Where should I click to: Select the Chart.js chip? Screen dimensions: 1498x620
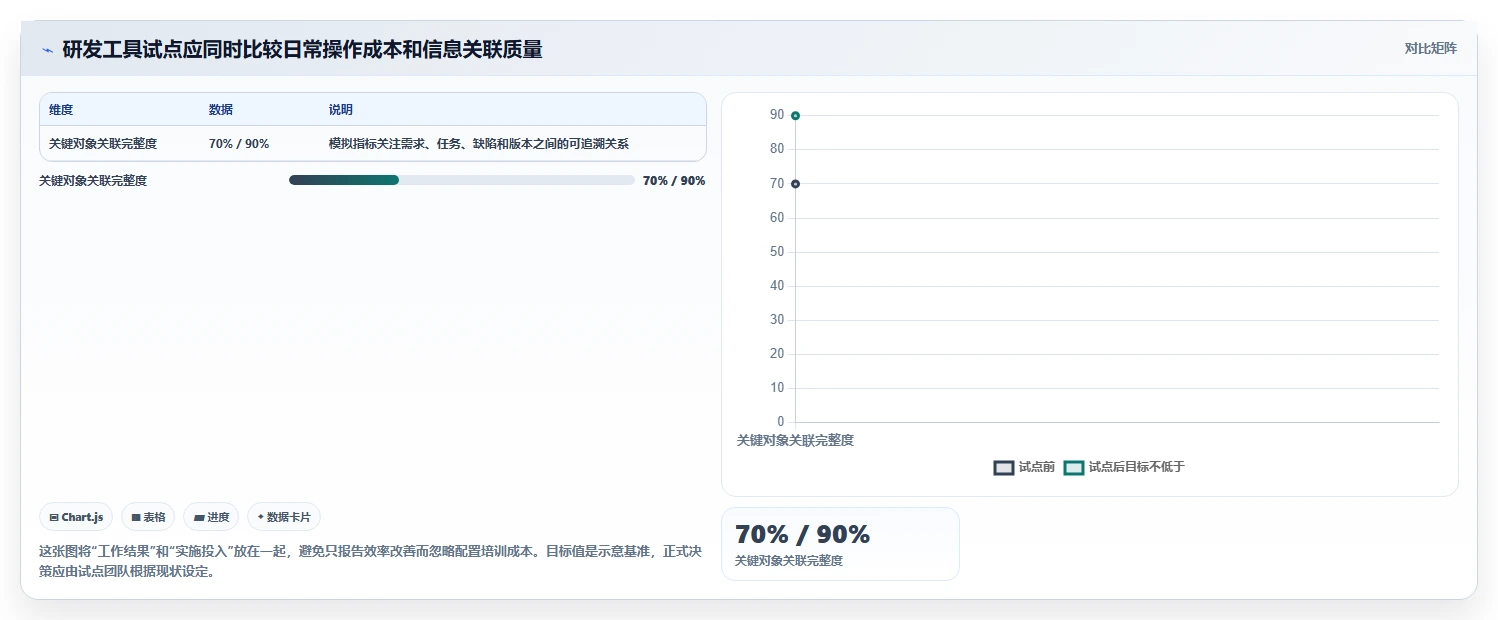click(x=76, y=517)
